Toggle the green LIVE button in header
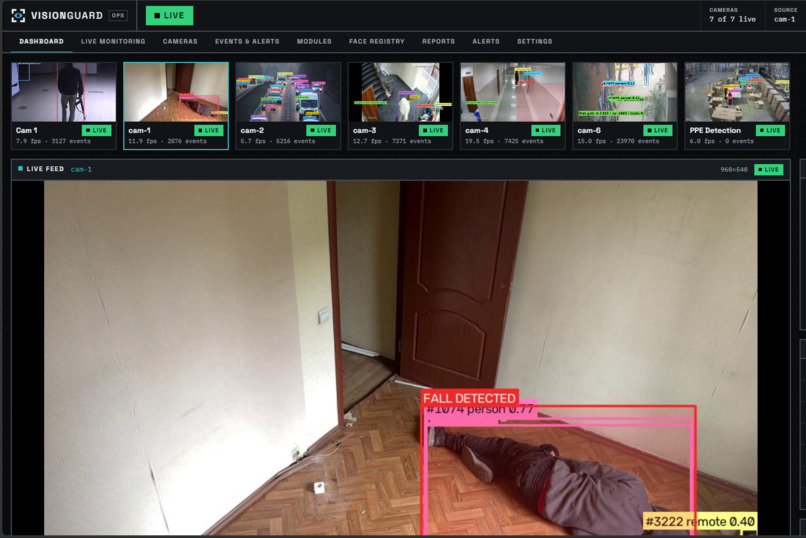 click(169, 15)
